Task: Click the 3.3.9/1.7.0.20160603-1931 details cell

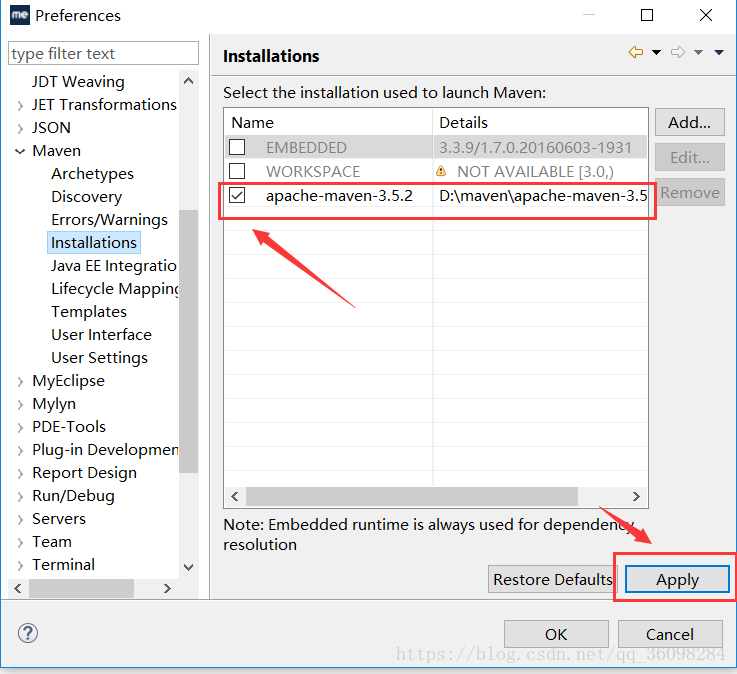Action: click(x=535, y=148)
